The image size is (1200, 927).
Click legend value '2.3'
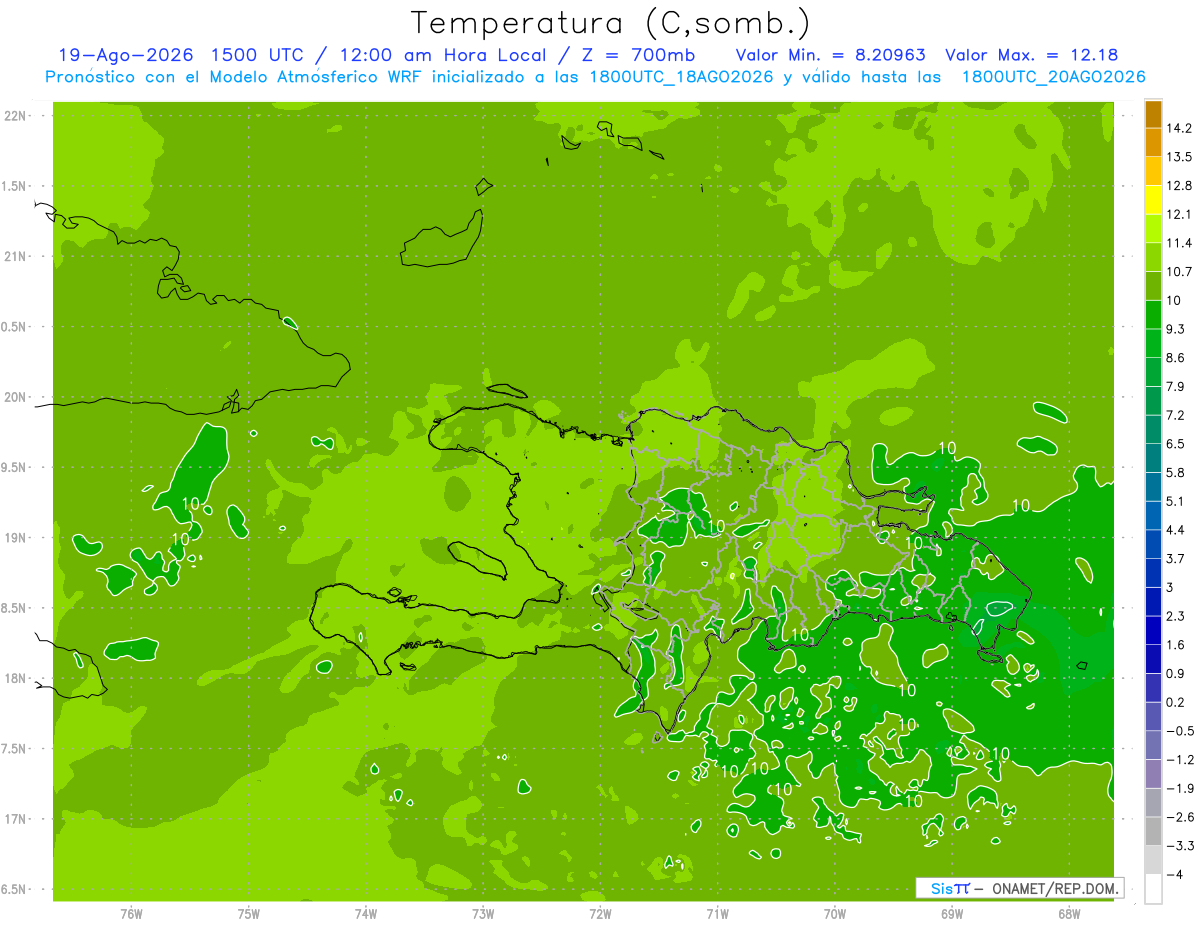[1176, 616]
